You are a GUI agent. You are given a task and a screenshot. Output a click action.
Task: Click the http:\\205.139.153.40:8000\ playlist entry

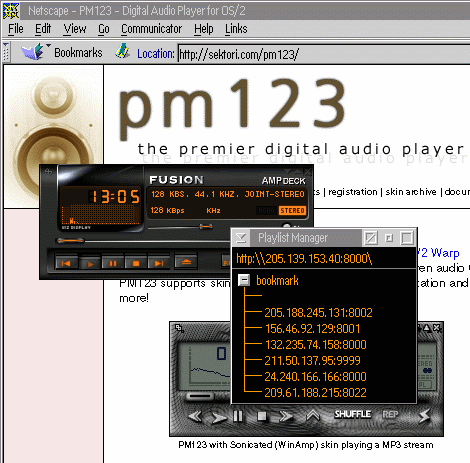click(304, 258)
